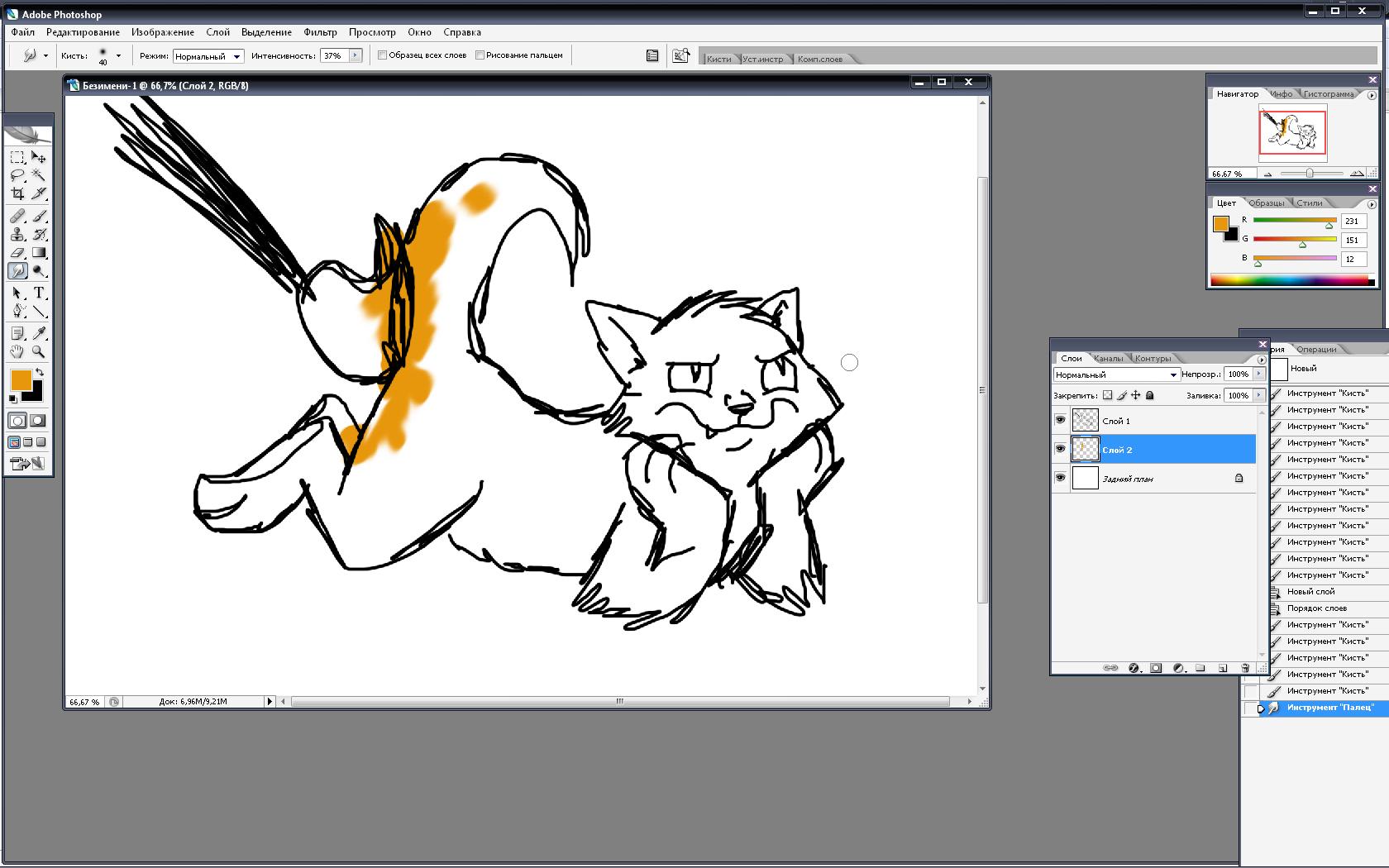
Task: Switch to the Каналы tab
Action: point(1108,358)
